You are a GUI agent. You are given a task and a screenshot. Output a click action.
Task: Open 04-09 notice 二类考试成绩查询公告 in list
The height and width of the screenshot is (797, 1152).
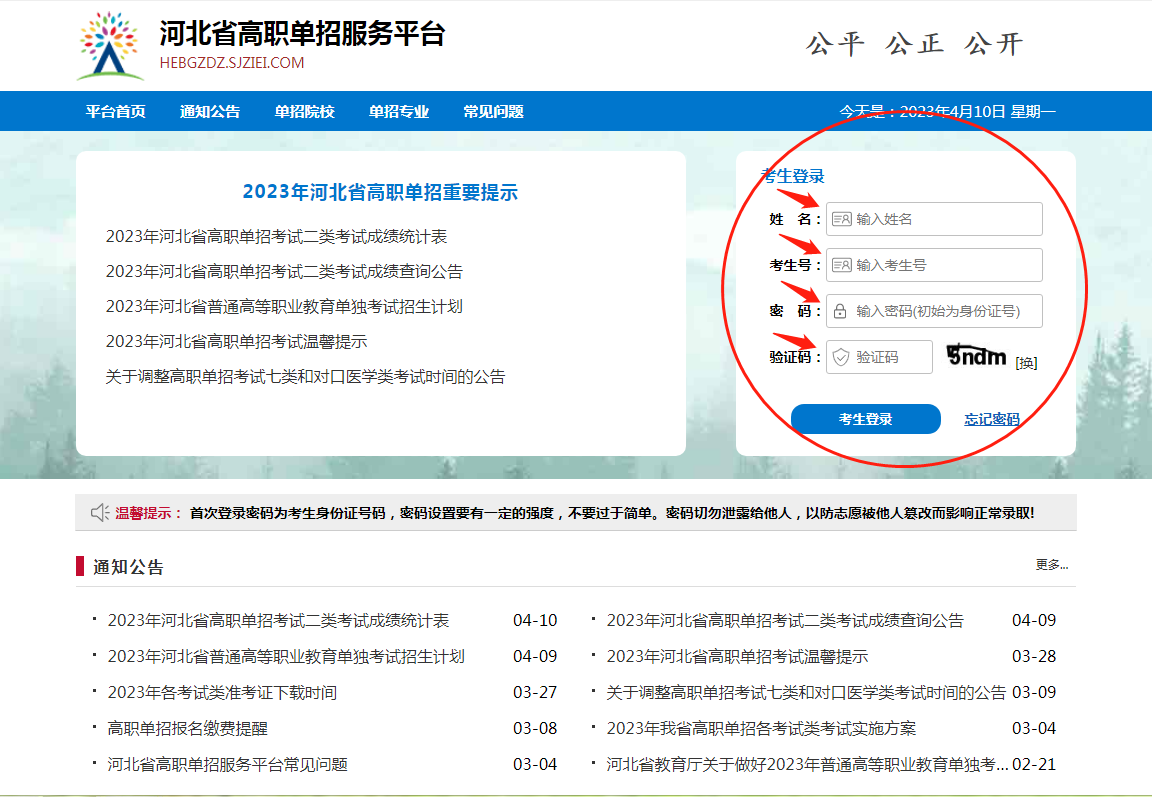785,621
